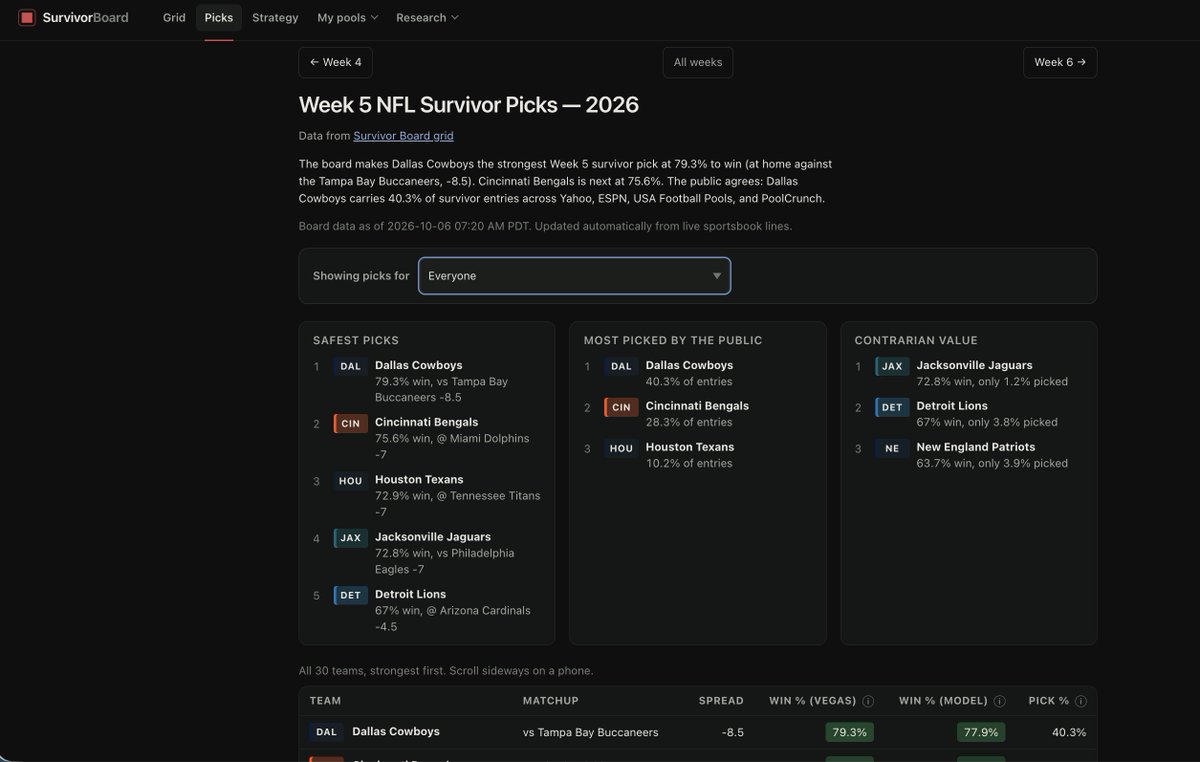Click the JAX badge in Contrarian Value
The width and height of the screenshot is (1200, 762).
tap(892, 366)
